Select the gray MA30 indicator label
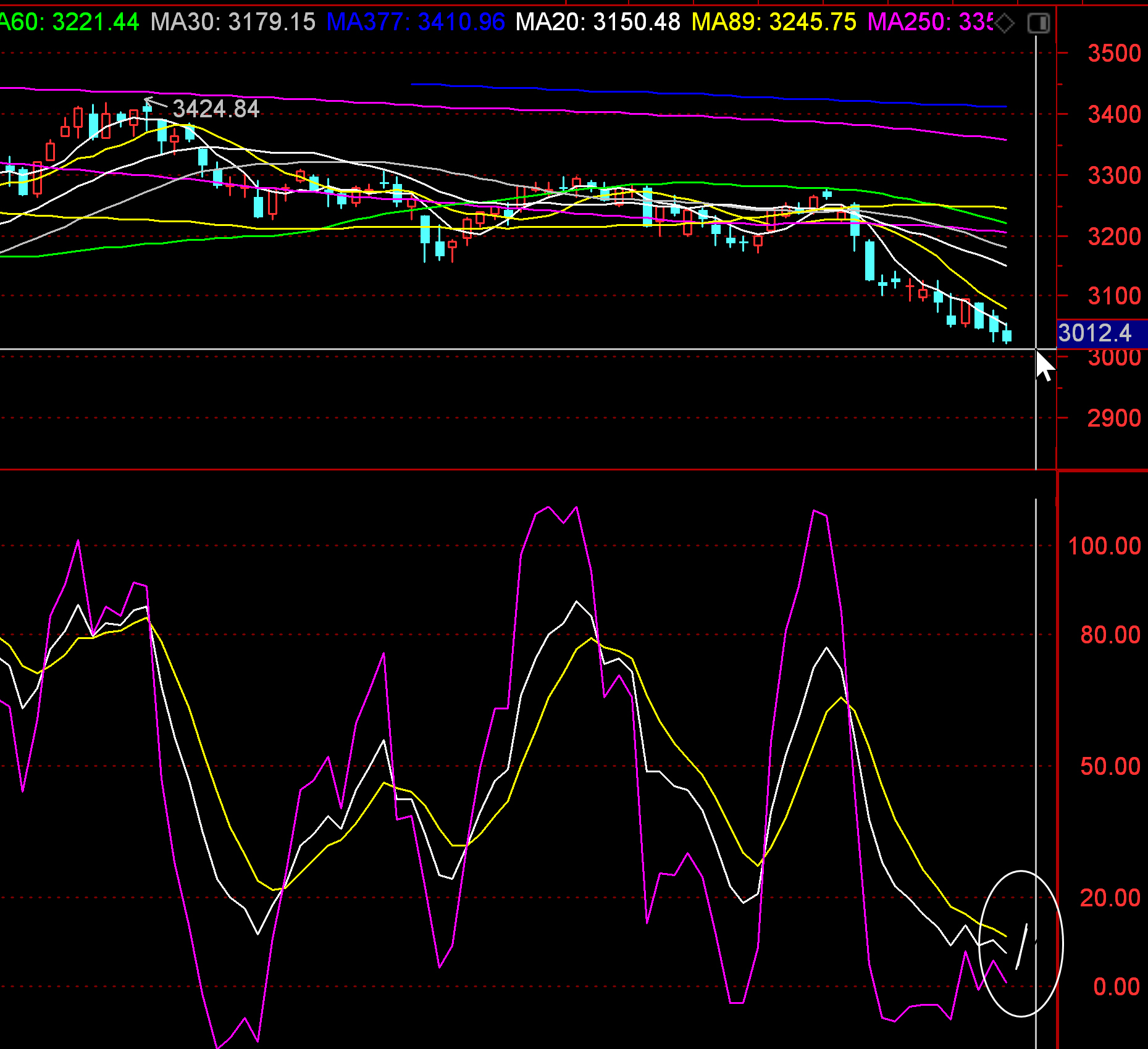Screen dimensions: 1148x1049 point(233,22)
